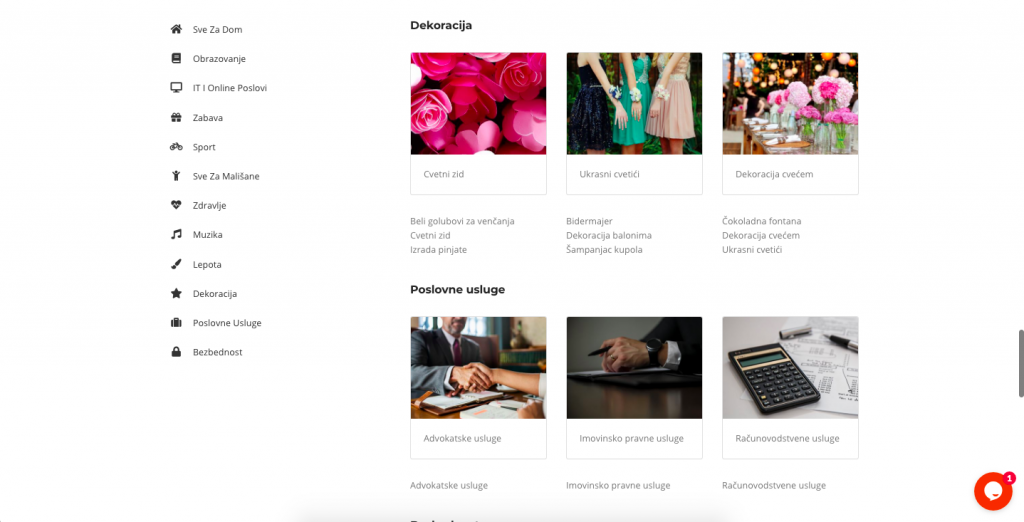Click the Čokoladna fontana link
Screen dimensions: 1024x522
pos(761,221)
